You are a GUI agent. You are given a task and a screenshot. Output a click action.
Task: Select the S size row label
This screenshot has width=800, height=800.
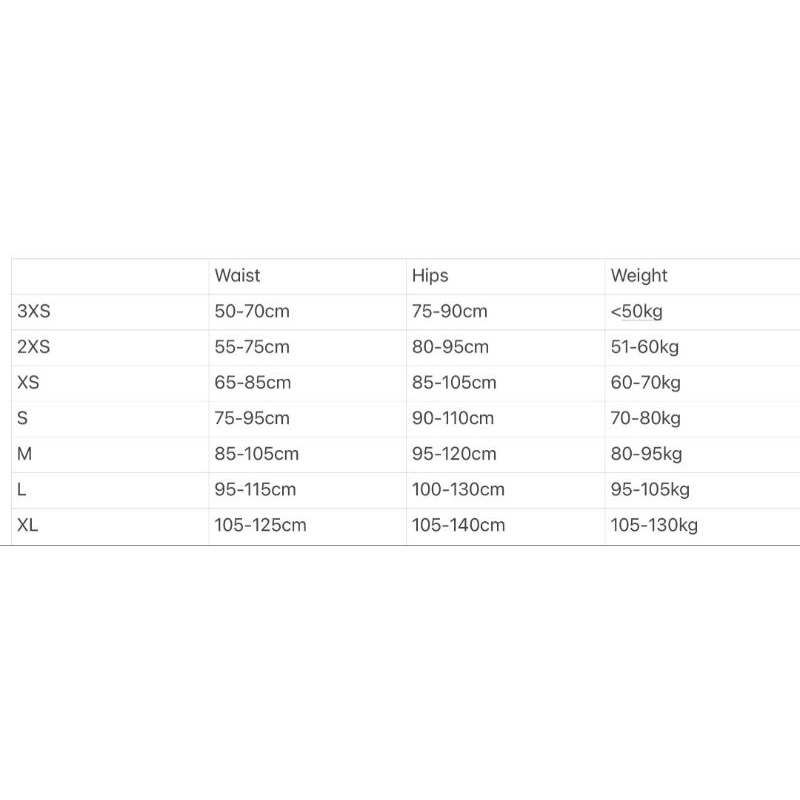pos(23,418)
